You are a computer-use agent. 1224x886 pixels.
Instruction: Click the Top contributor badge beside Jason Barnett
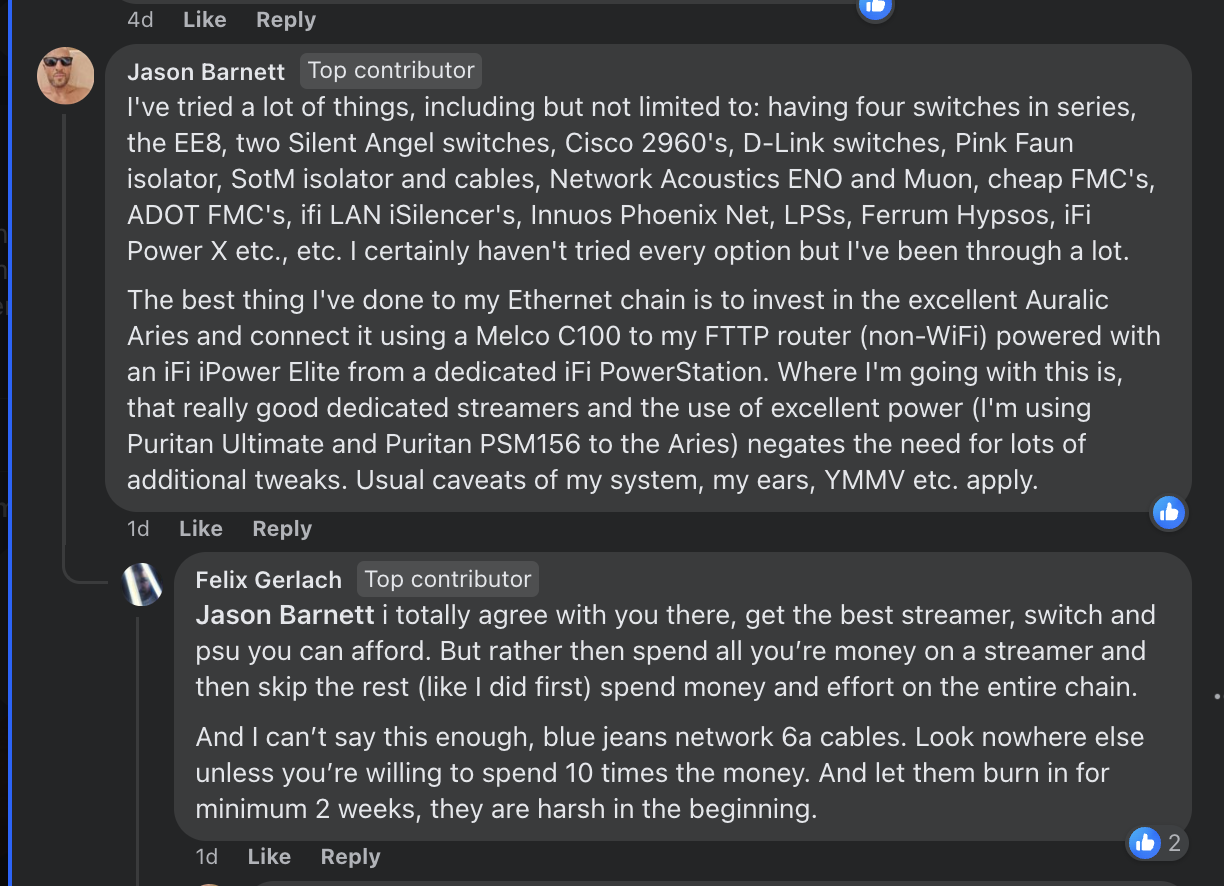coord(391,71)
